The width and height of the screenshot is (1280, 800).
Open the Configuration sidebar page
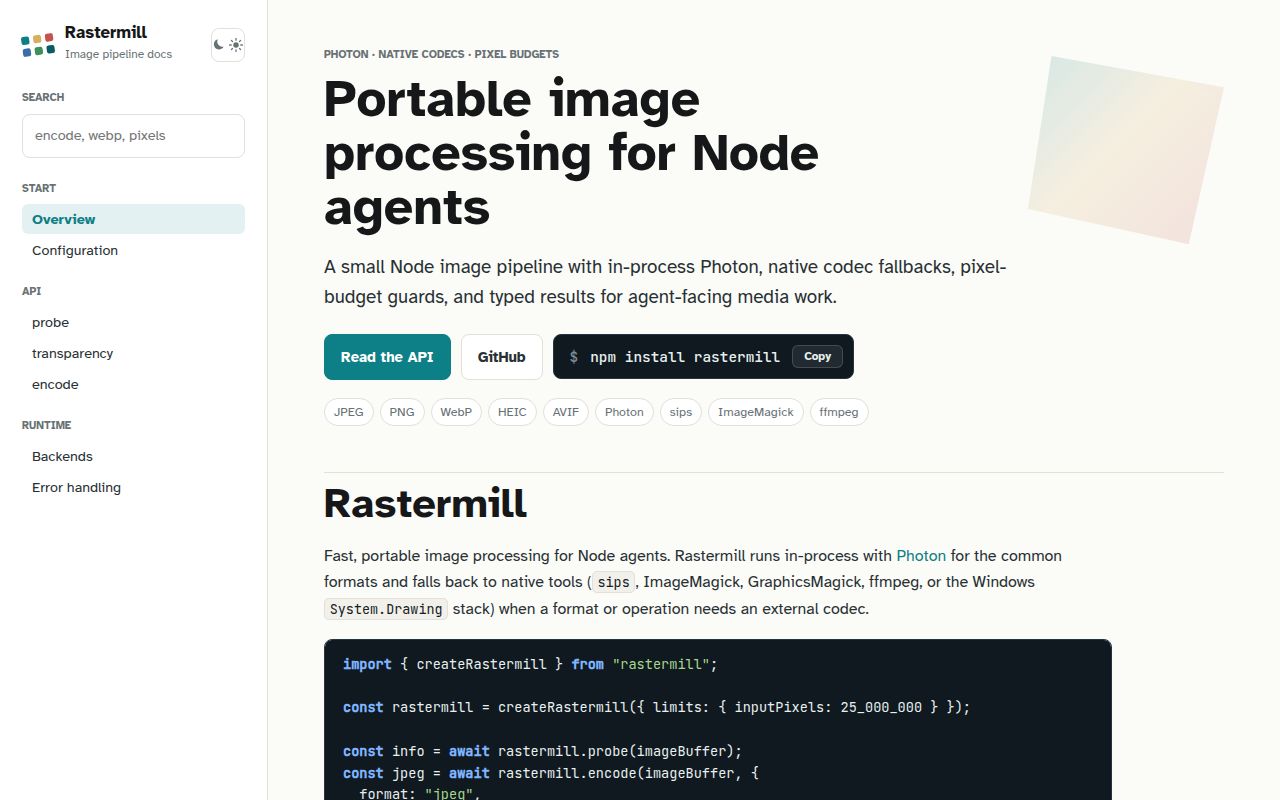pos(133,250)
